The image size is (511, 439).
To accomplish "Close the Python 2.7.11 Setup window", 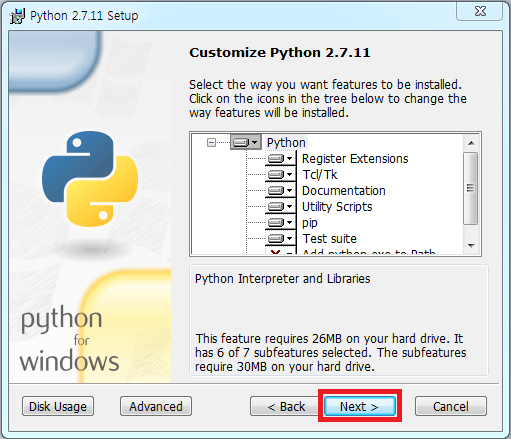I will tap(479, 11).
